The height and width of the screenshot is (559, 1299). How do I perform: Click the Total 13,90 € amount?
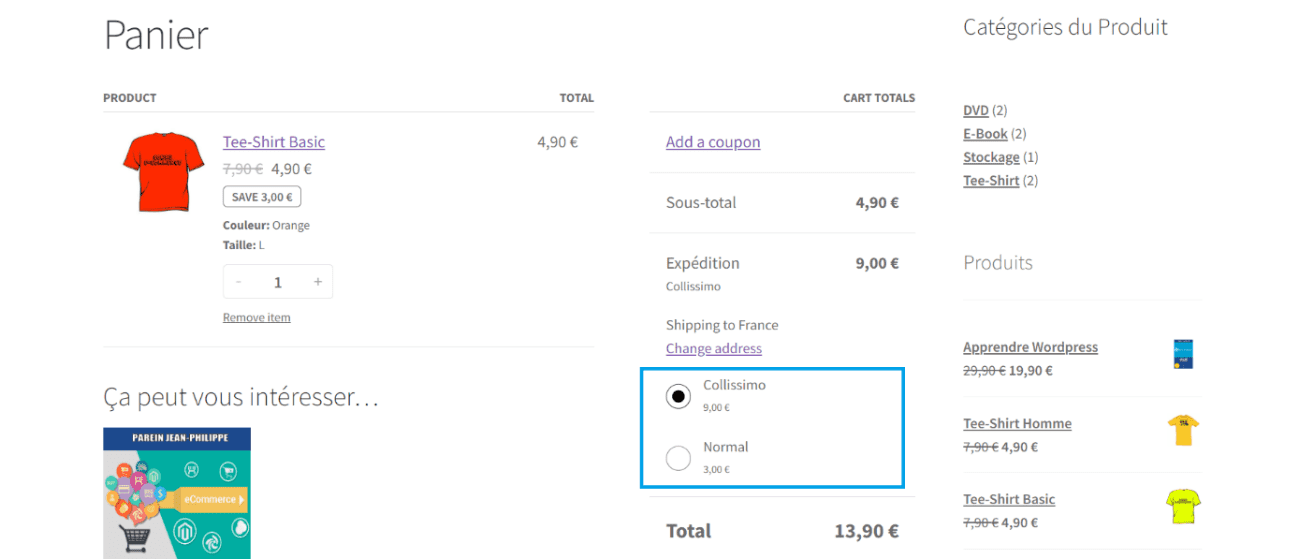(x=866, y=531)
